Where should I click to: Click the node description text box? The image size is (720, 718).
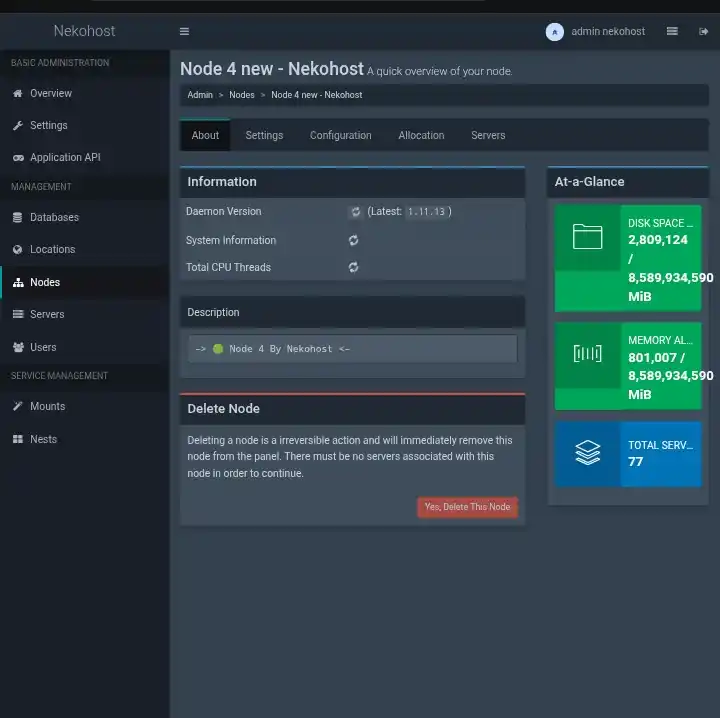(352, 349)
